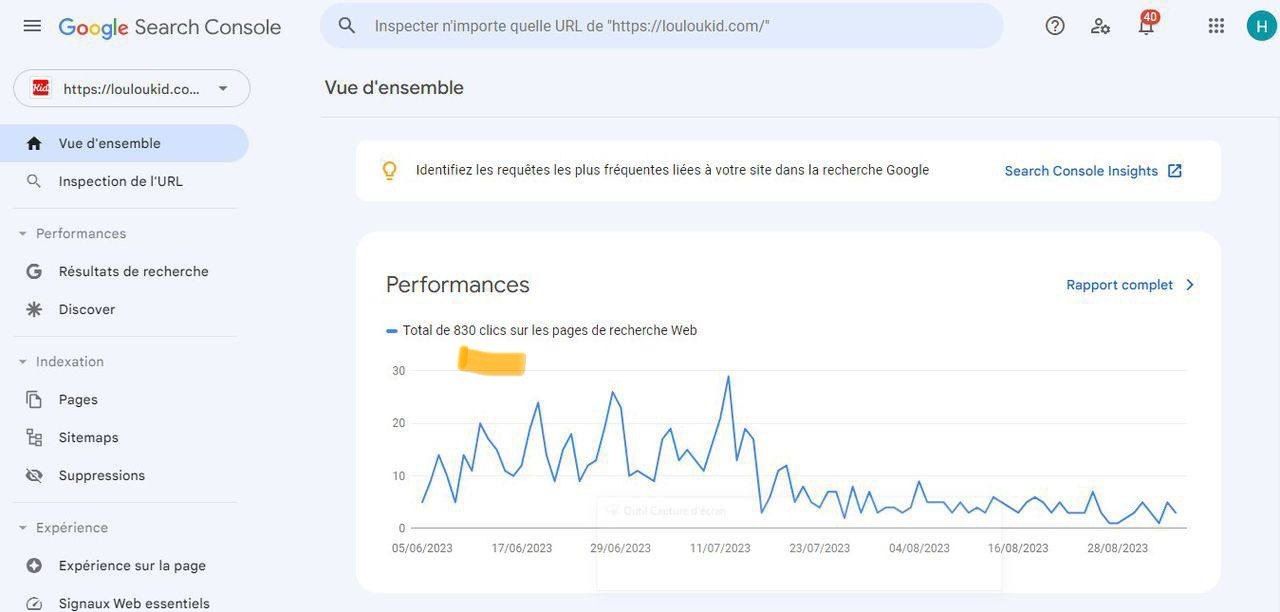Open the Help question mark icon
Screen dimensions: 1280x612
1055,26
